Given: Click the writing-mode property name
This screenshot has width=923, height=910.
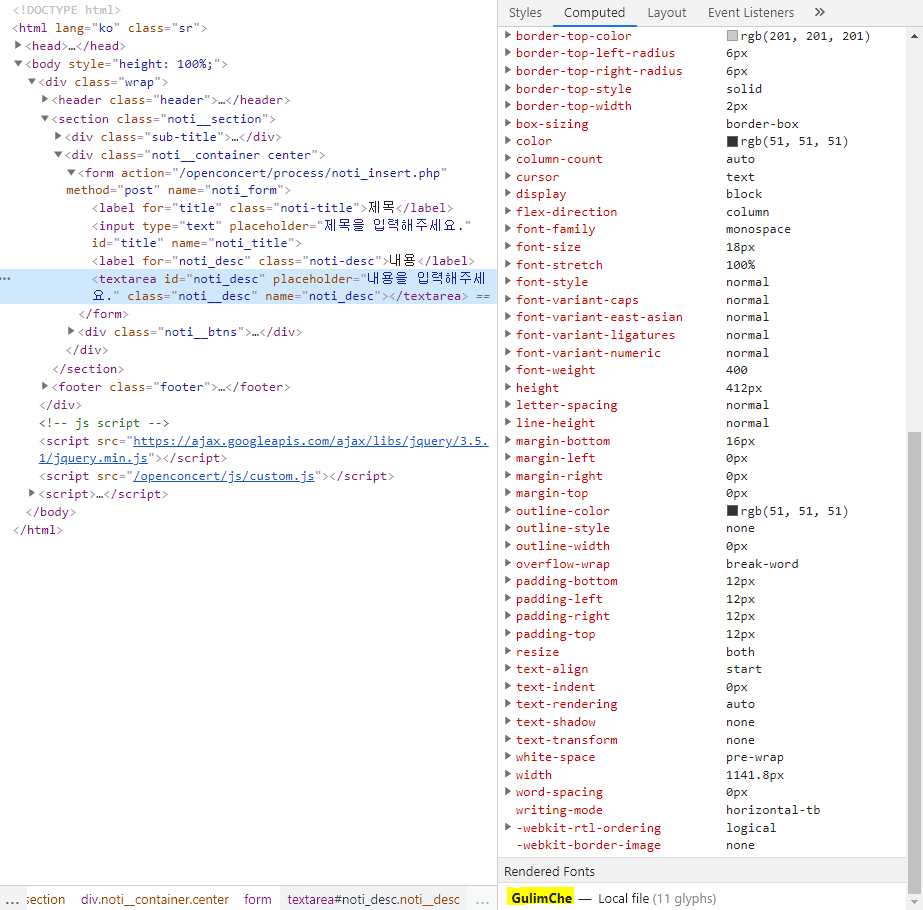Looking at the screenshot, I should [559, 810].
